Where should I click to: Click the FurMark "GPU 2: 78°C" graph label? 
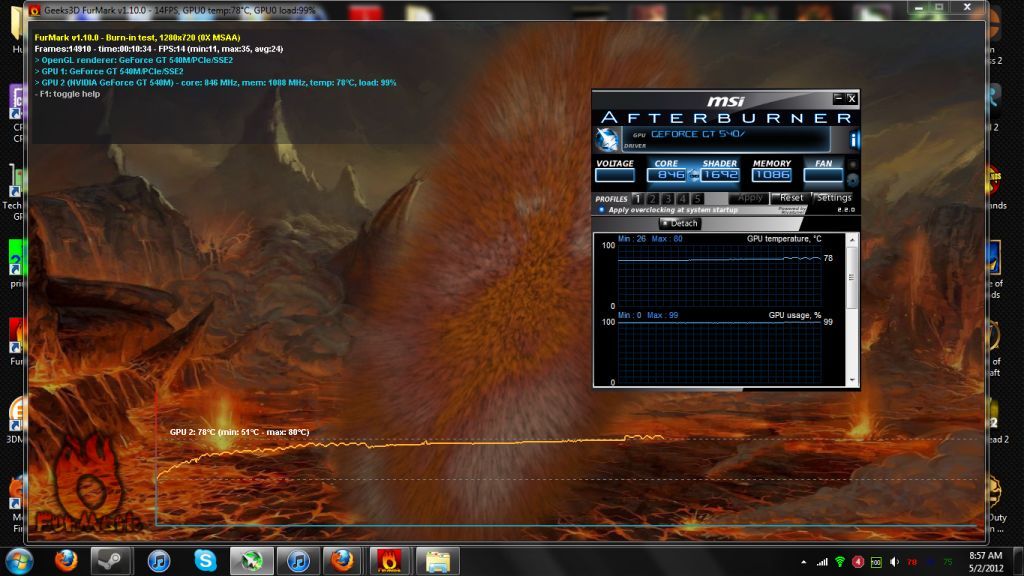point(240,432)
